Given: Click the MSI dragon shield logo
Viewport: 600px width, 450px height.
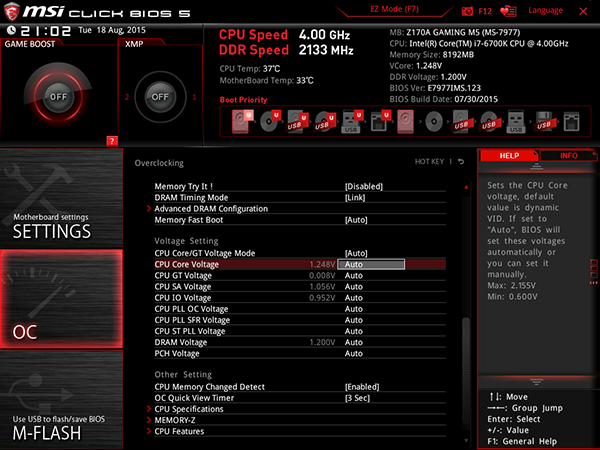Looking at the screenshot, I should 11,11.
